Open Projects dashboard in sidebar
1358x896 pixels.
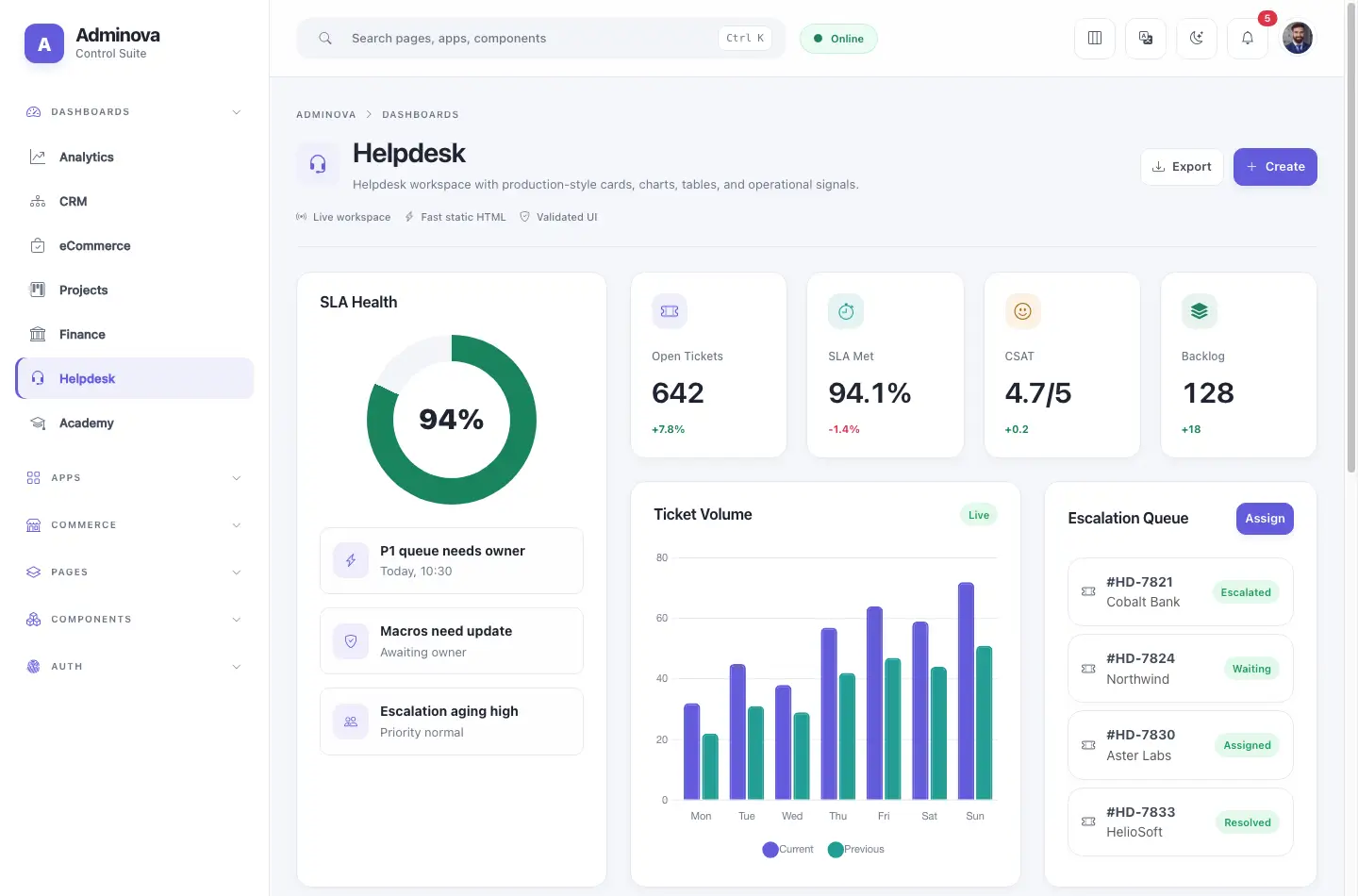click(x=135, y=290)
